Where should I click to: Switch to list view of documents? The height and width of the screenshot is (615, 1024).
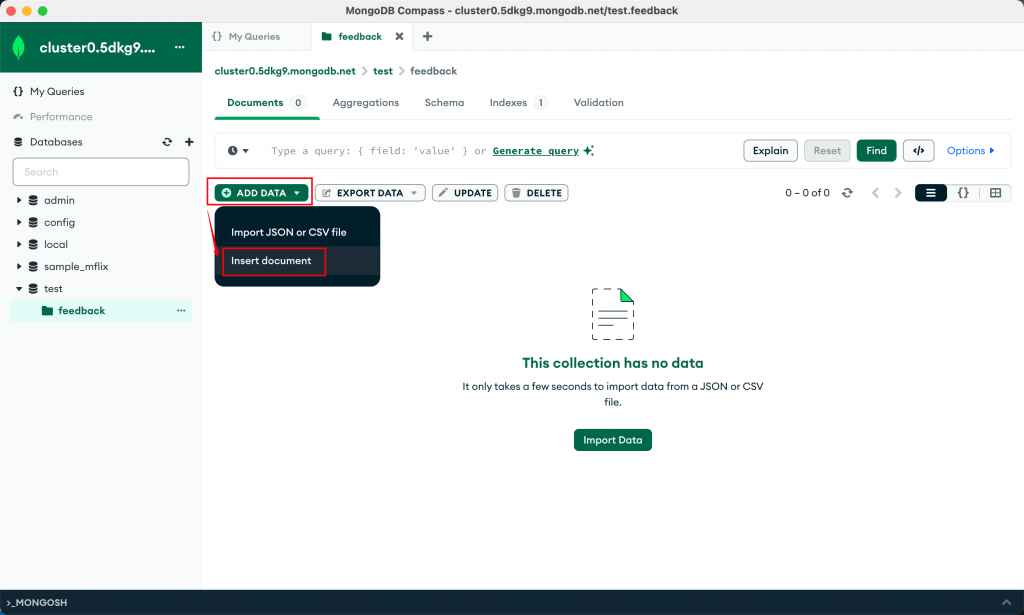coord(931,193)
